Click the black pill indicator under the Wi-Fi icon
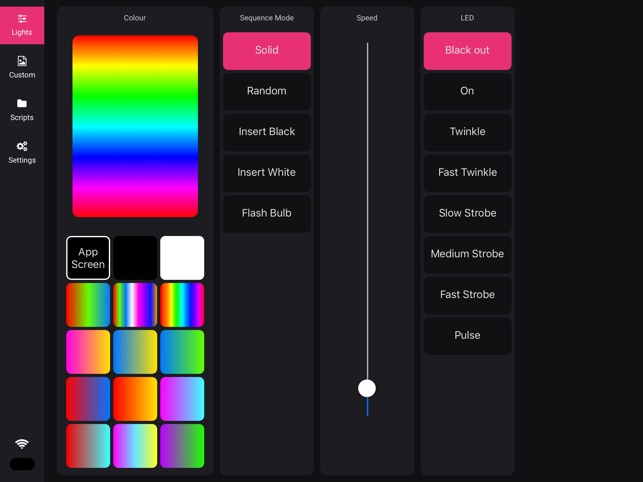643x482 pixels. [22, 464]
